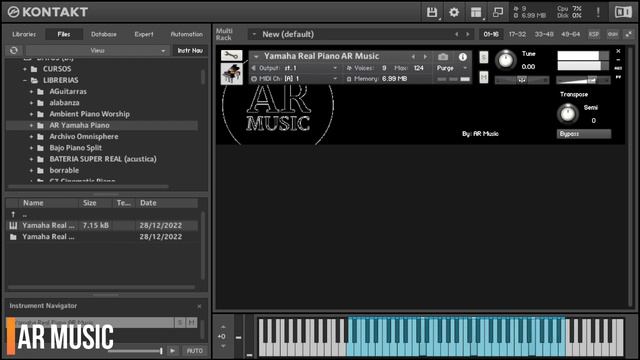Image resolution: width=640 pixels, height=360 pixels.
Task: Expand the AGuitarras folder
Action: pos(31,92)
